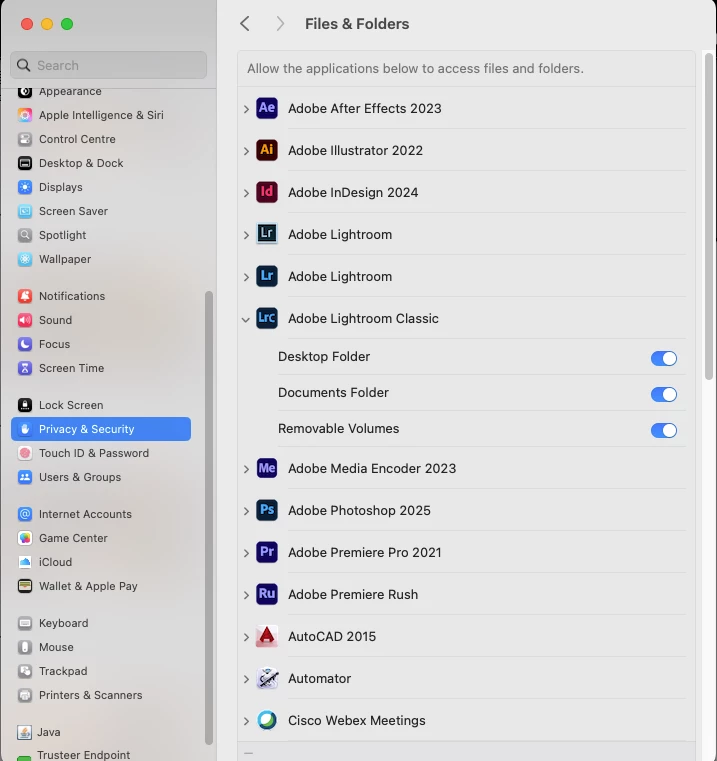The width and height of the screenshot is (717, 761).
Task: Open Game Center settings
Action: 101,538
